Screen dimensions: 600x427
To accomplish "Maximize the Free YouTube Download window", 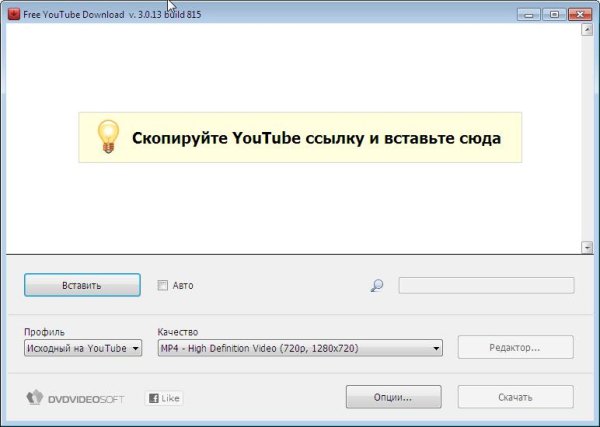I will pyautogui.click(x=554, y=15).
